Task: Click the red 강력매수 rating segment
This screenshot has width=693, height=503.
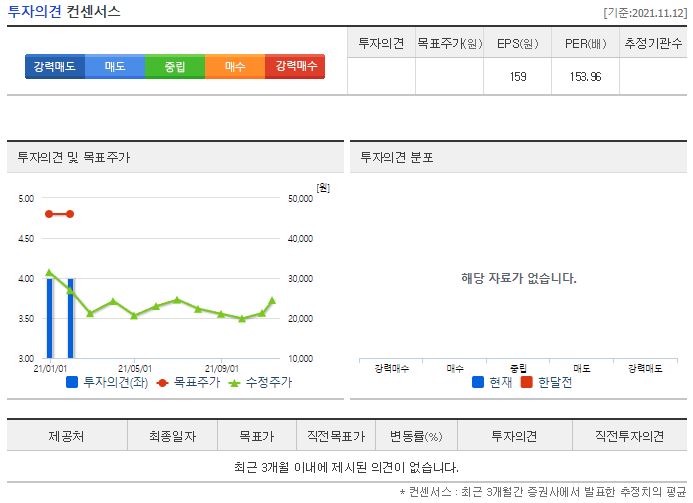Action: [x=295, y=66]
